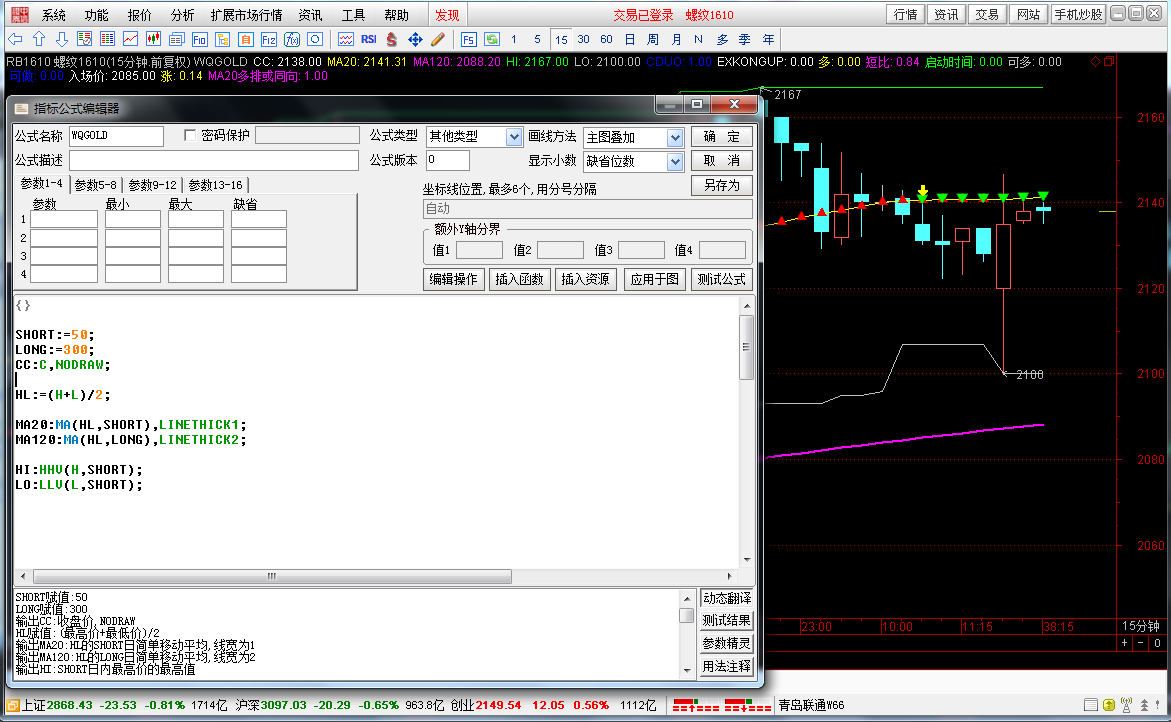
Task: Click the wavy indicator lines icon
Action: coord(345,39)
